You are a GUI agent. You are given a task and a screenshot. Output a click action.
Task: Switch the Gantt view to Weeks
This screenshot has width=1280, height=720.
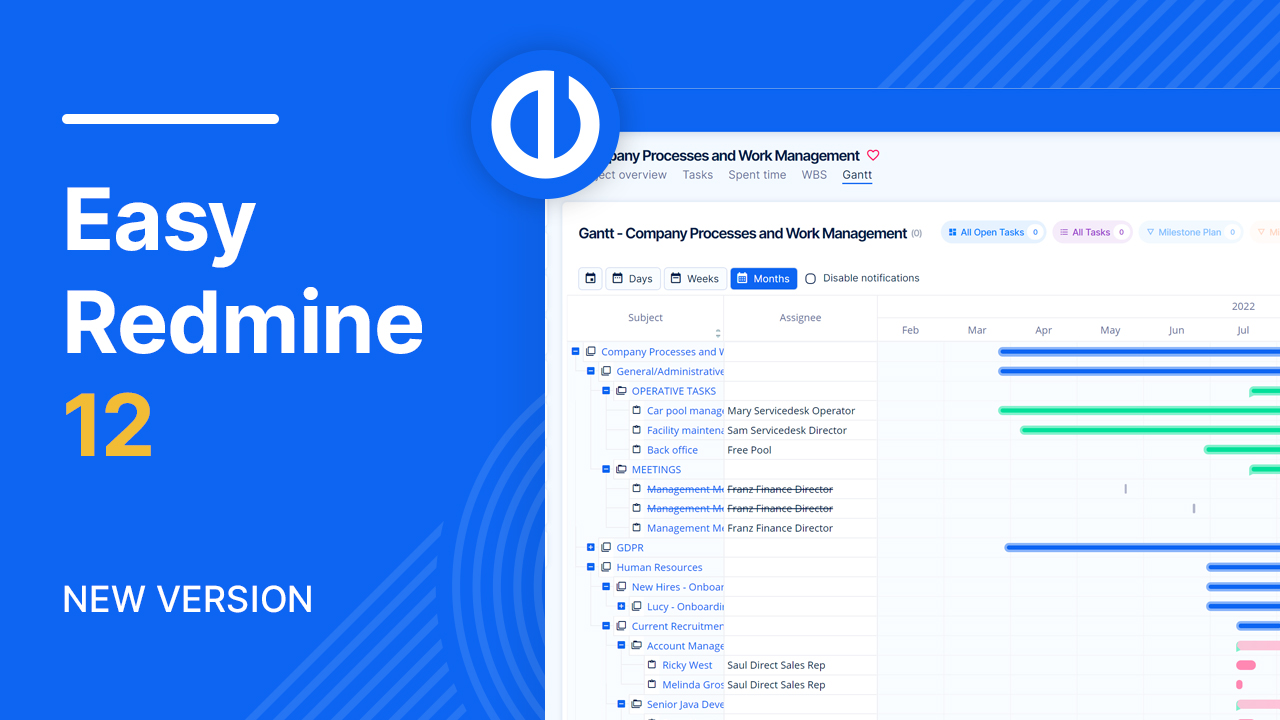695,278
